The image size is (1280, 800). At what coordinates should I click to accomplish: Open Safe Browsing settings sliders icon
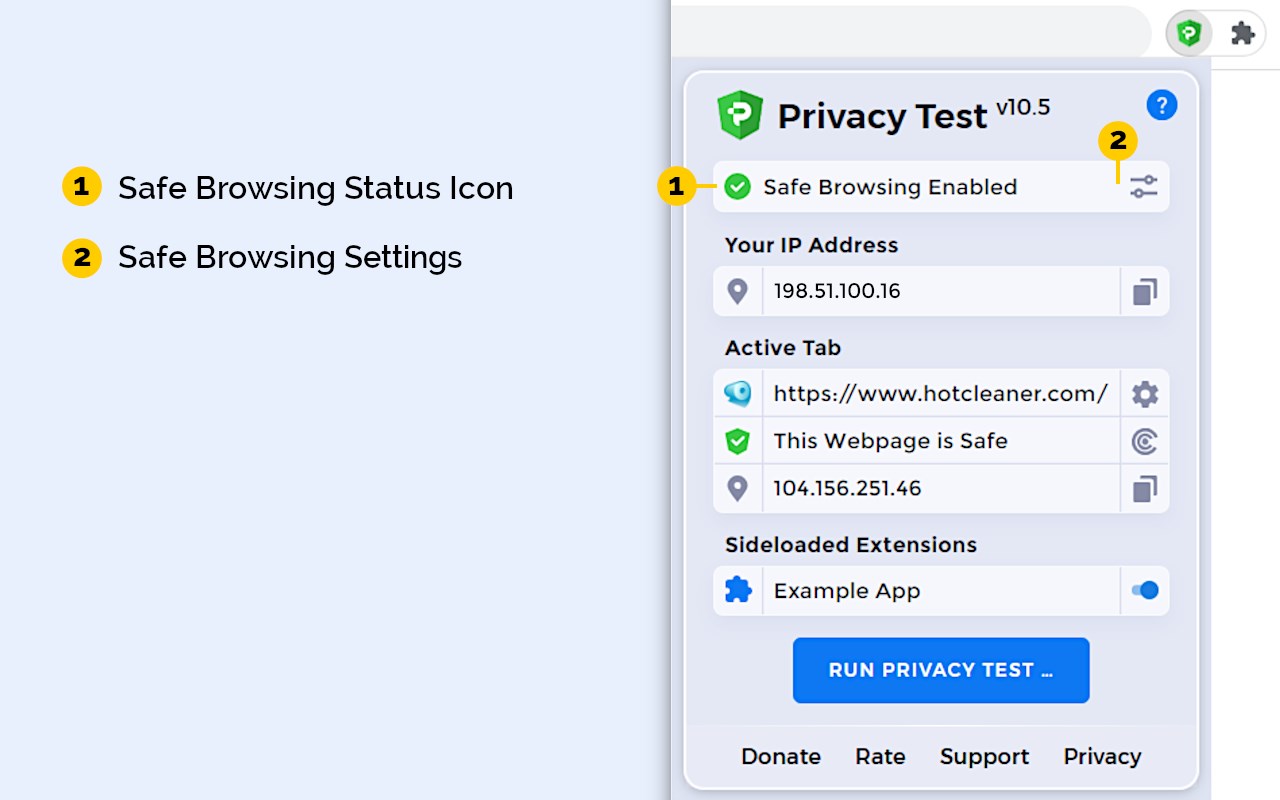tap(1144, 186)
